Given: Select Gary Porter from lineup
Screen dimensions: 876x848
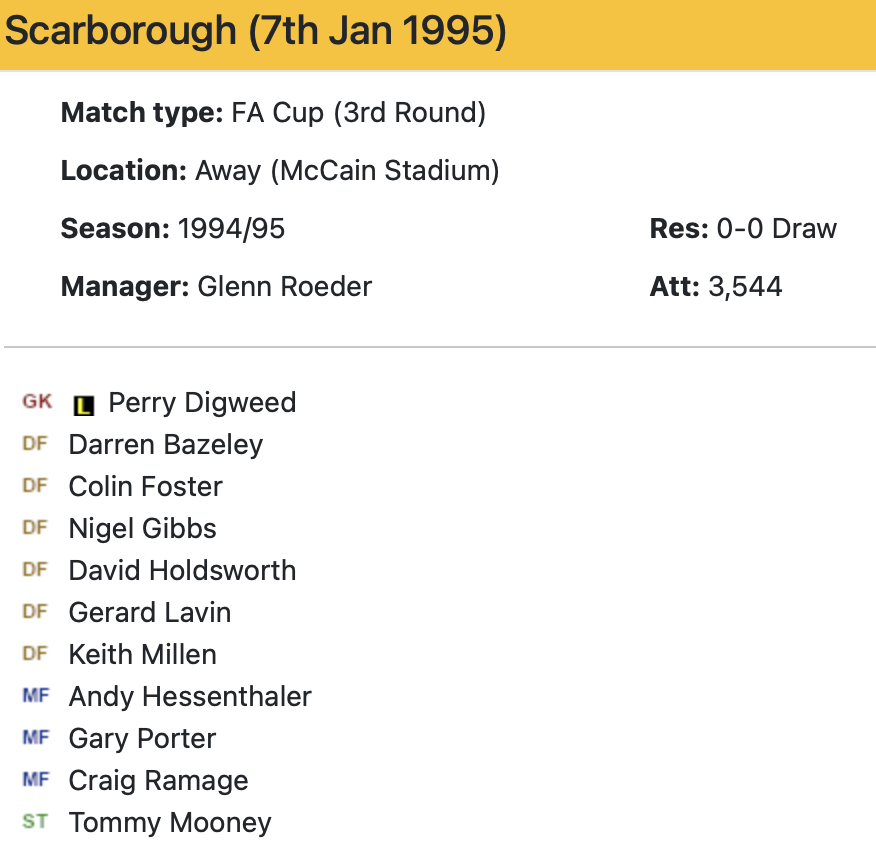Looking at the screenshot, I should click(x=142, y=739).
